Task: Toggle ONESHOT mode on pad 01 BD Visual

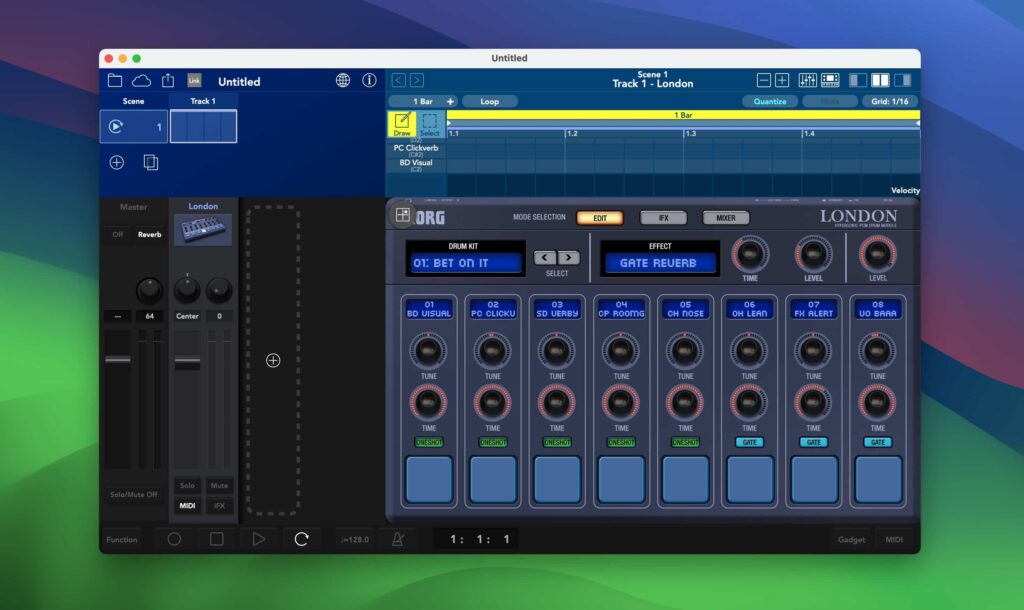Action: point(428,441)
